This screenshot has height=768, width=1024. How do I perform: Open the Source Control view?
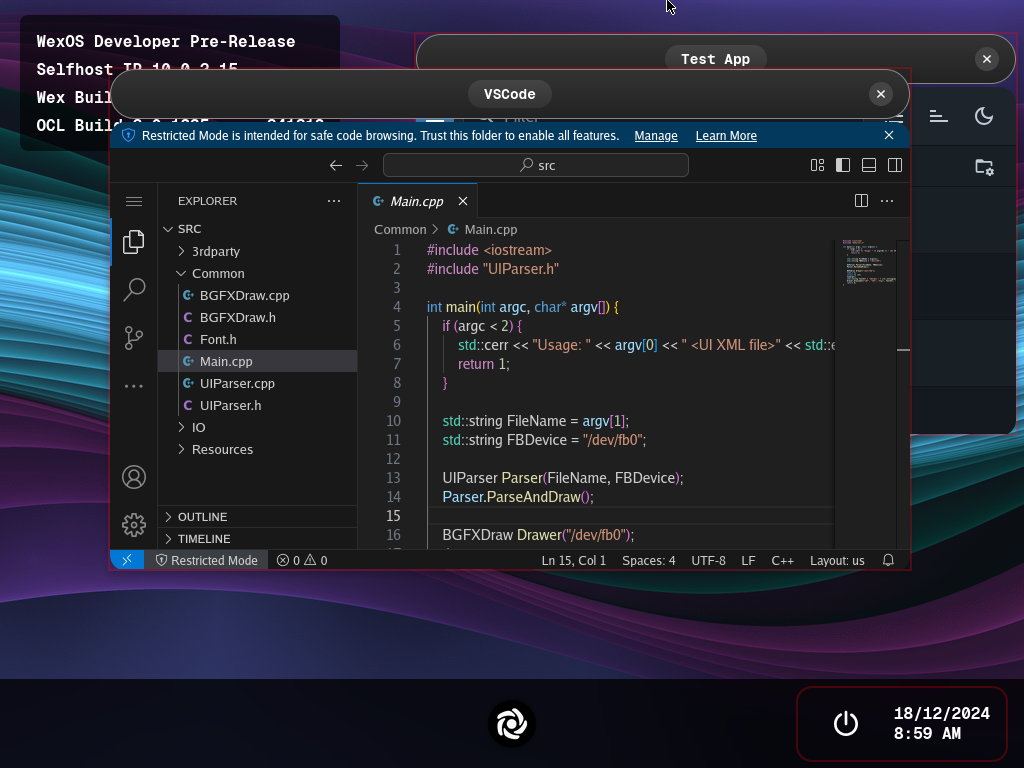(x=134, y=338)
